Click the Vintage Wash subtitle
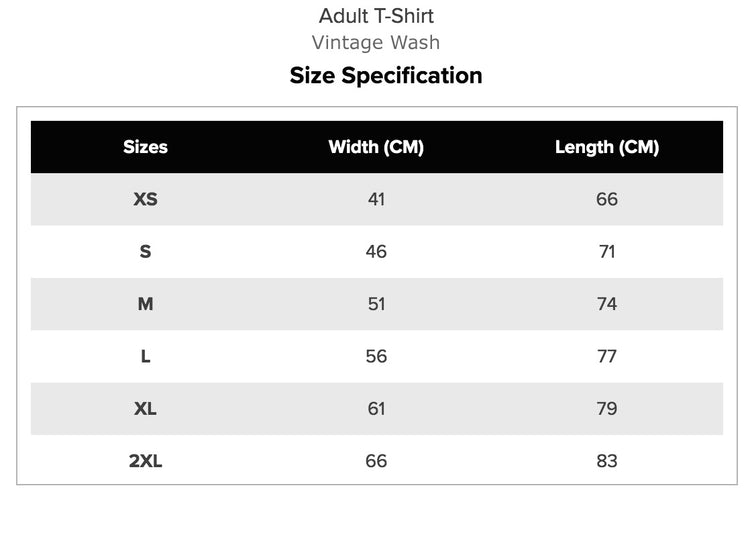Image resolution: width=750 pixels, height=537 pixels. [376, 42]
